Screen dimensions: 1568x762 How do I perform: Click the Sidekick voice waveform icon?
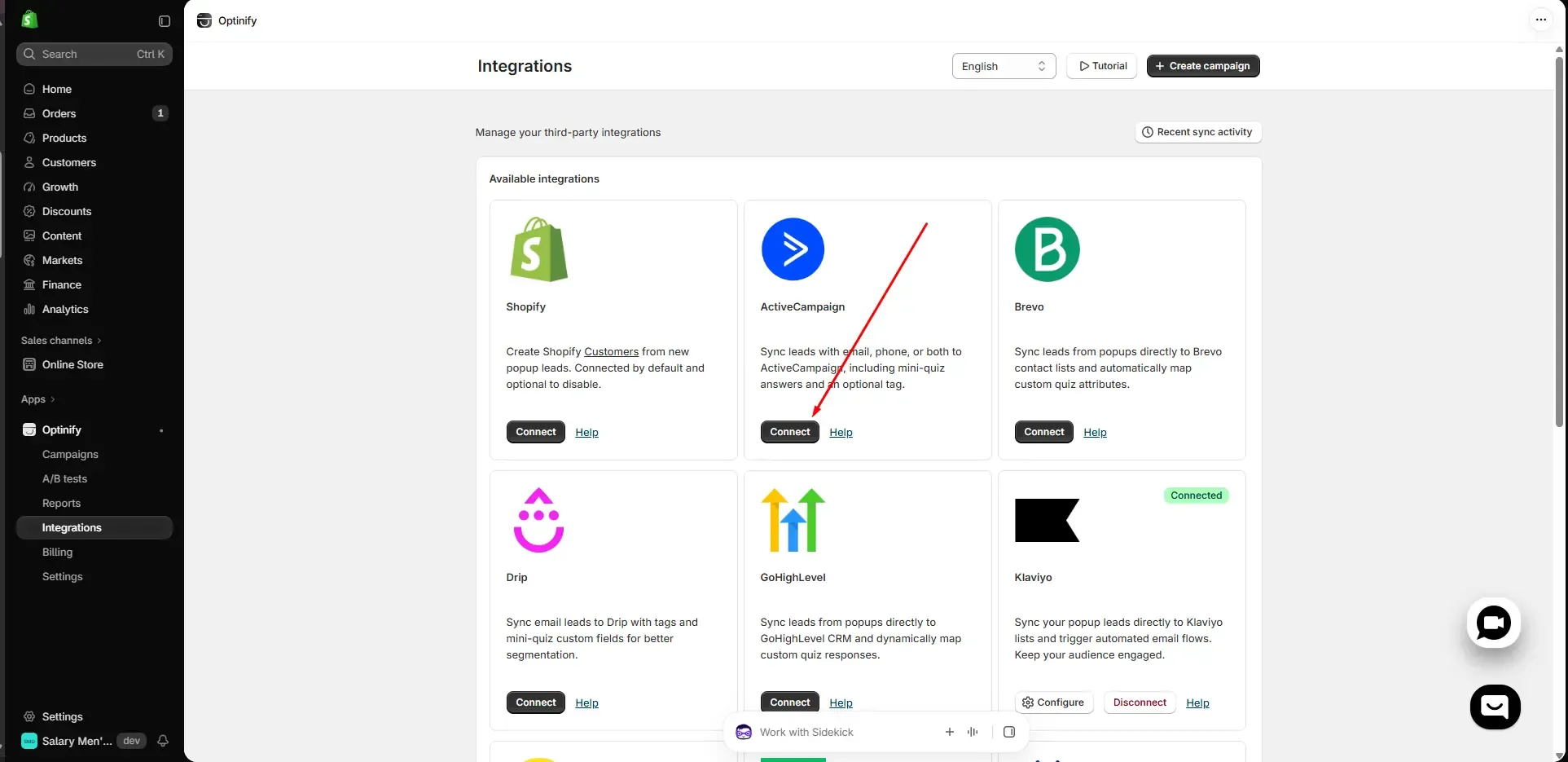(973, 732)
